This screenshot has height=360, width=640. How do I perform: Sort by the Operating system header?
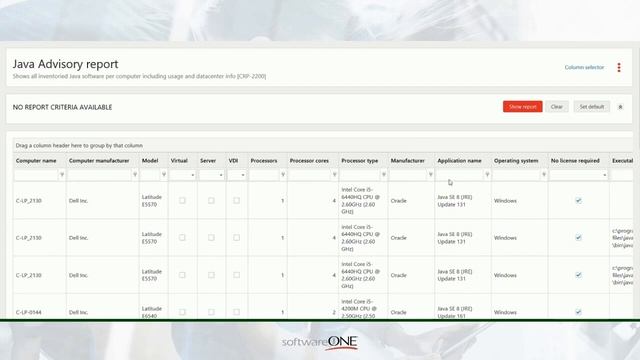[x=516, y=161]
